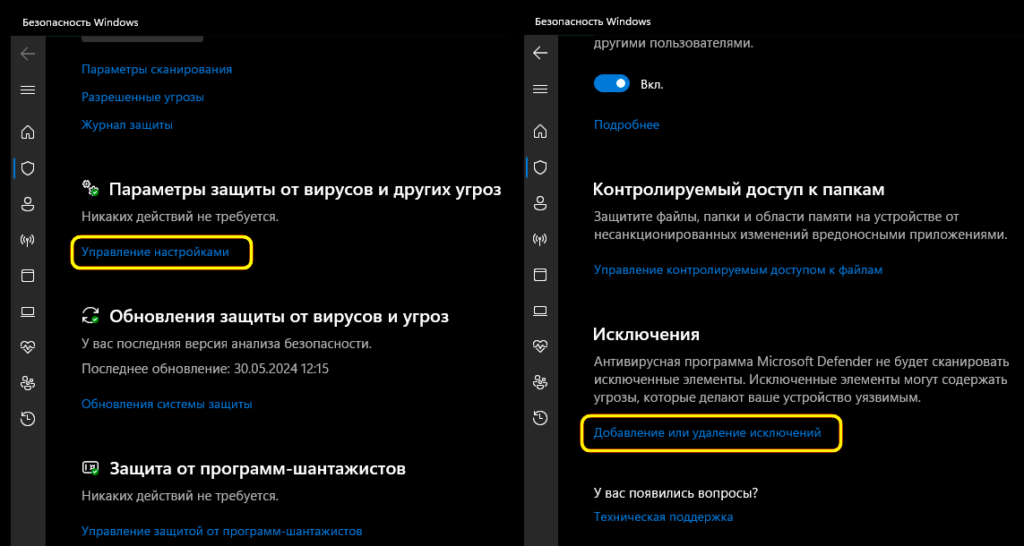Click Исключения section heading

(647, 334)
